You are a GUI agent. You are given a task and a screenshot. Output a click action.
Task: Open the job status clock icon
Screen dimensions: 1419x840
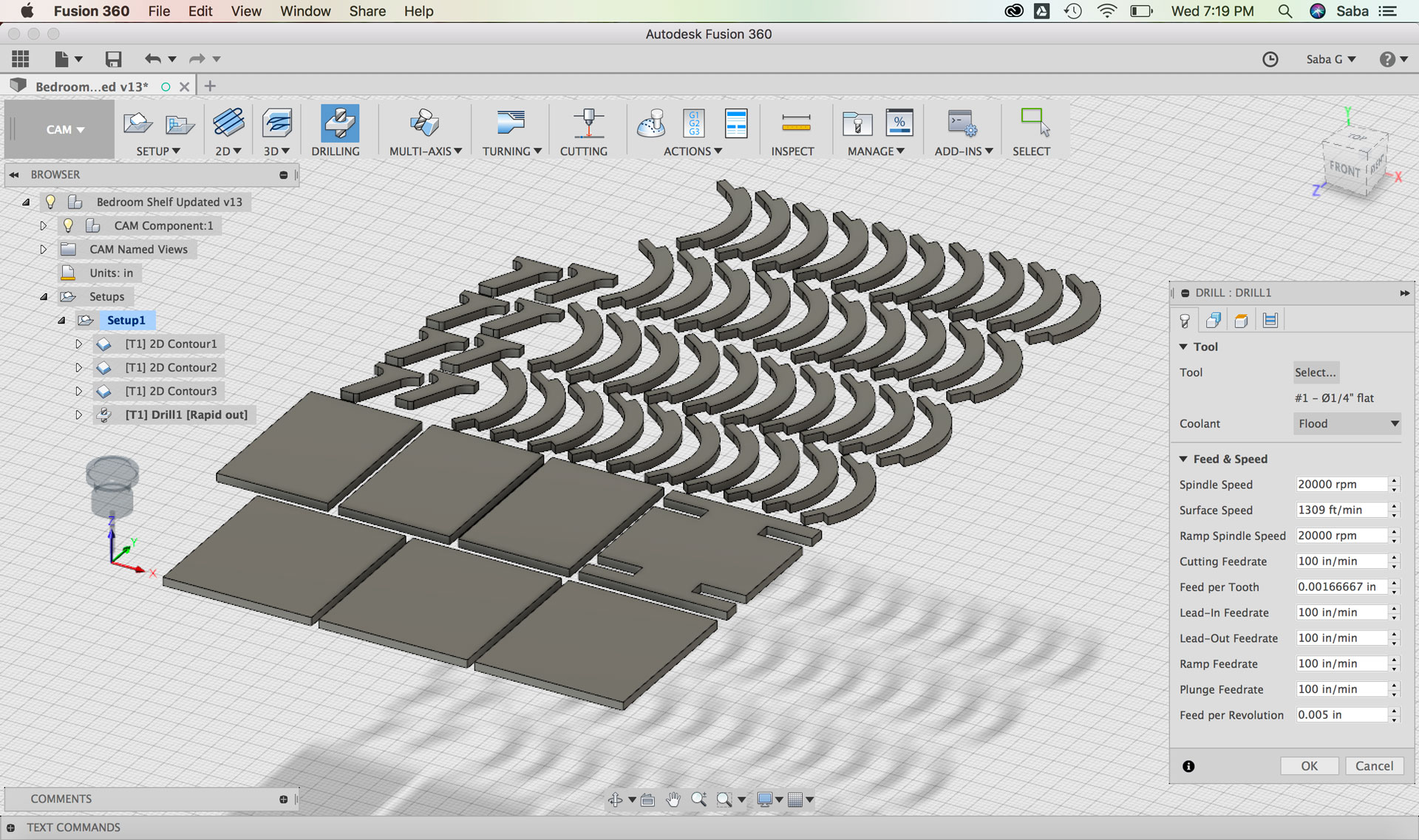point(1270,59)
